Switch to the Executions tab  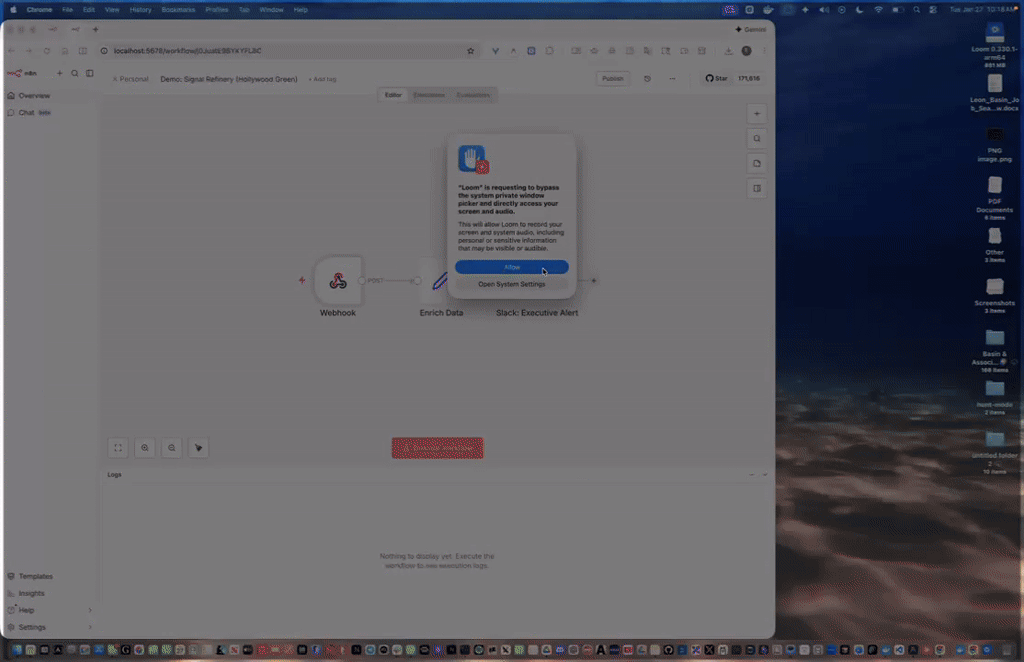pyautogui.click(x=429, y=95)
